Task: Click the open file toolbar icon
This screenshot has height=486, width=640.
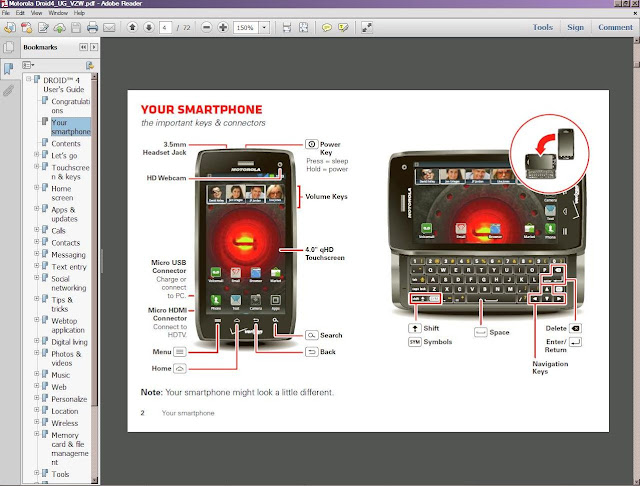Action: pos(10,28)
